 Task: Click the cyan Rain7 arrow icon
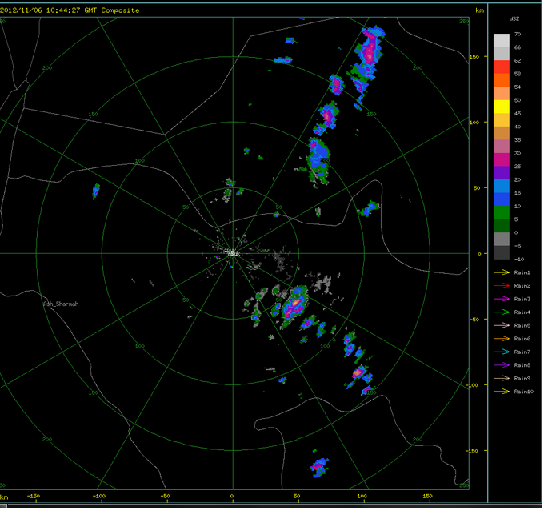coord(502,352)
